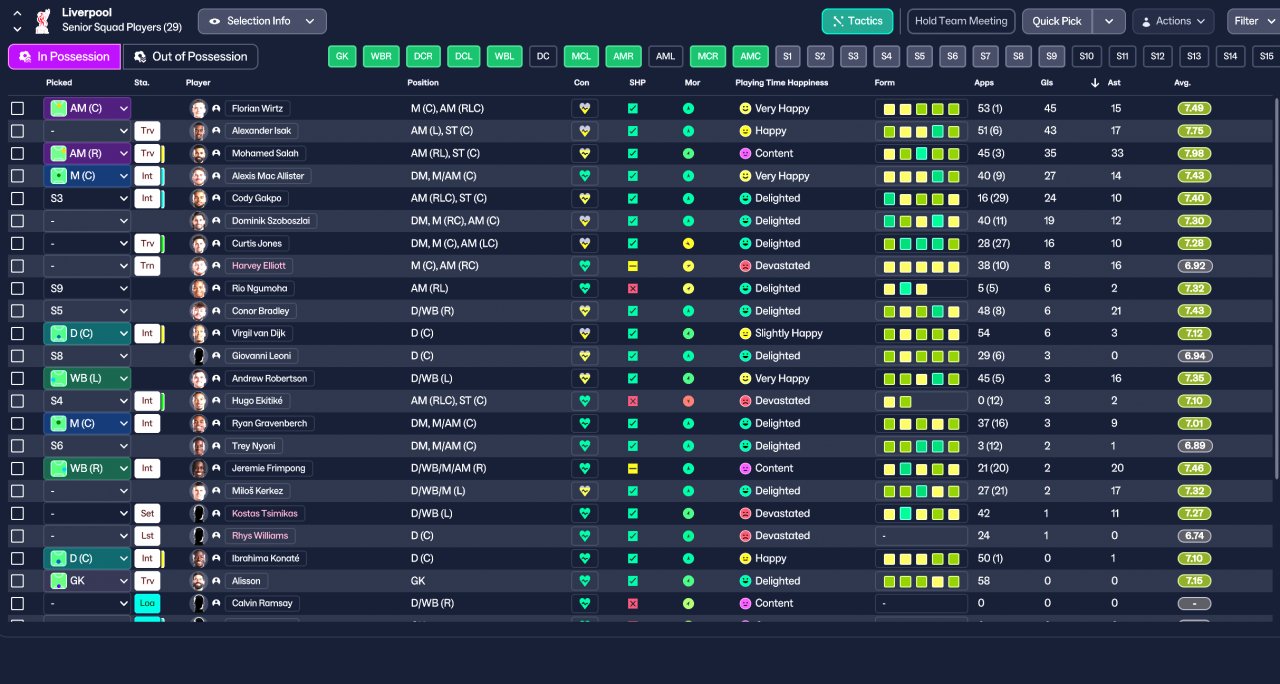Tick the checkbox for Florian Wirtz
The width and height of the screenshot is (1280, 684).
click(x=17, y=108)
